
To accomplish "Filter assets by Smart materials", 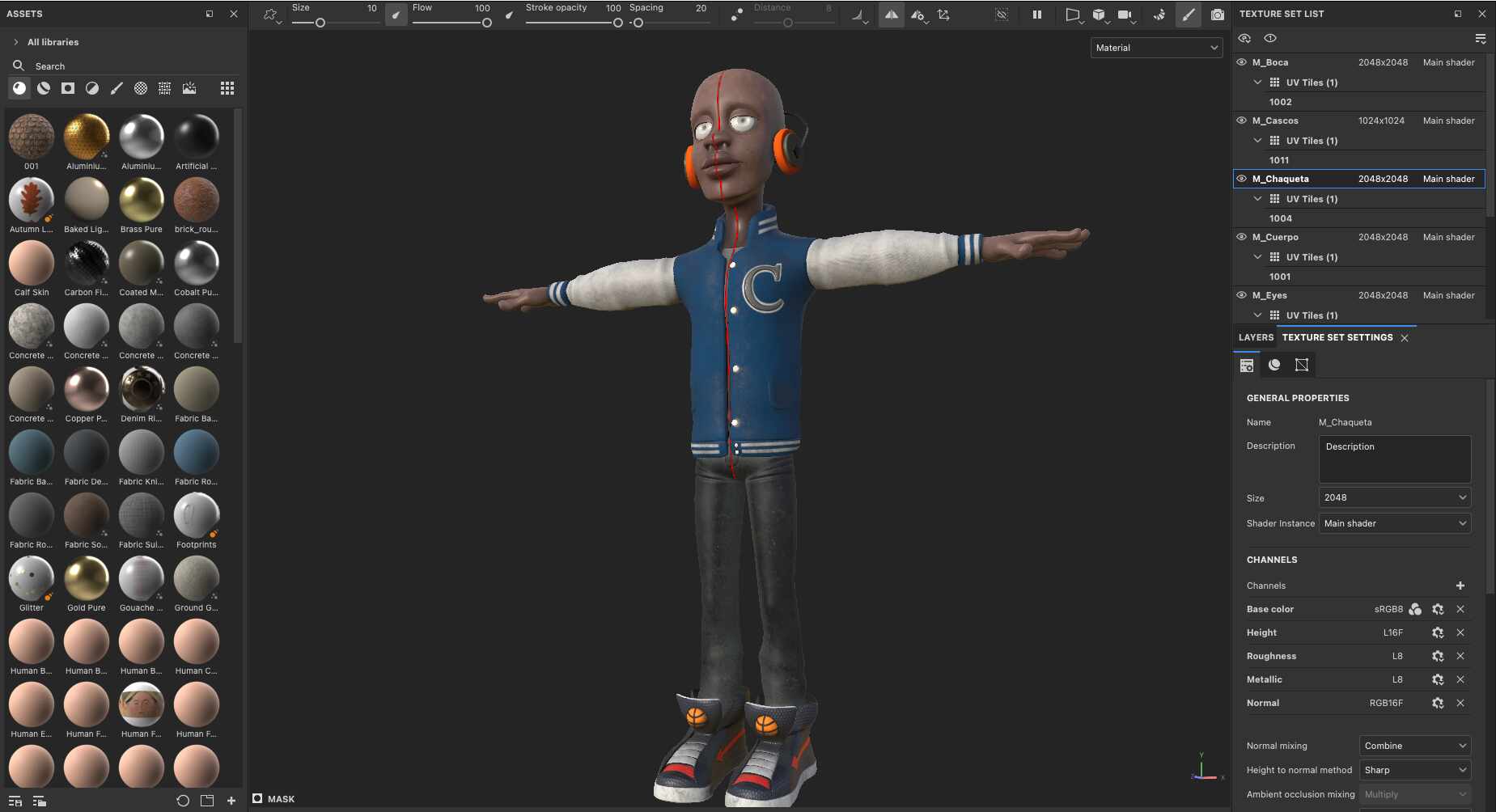I will coord(44,88).
